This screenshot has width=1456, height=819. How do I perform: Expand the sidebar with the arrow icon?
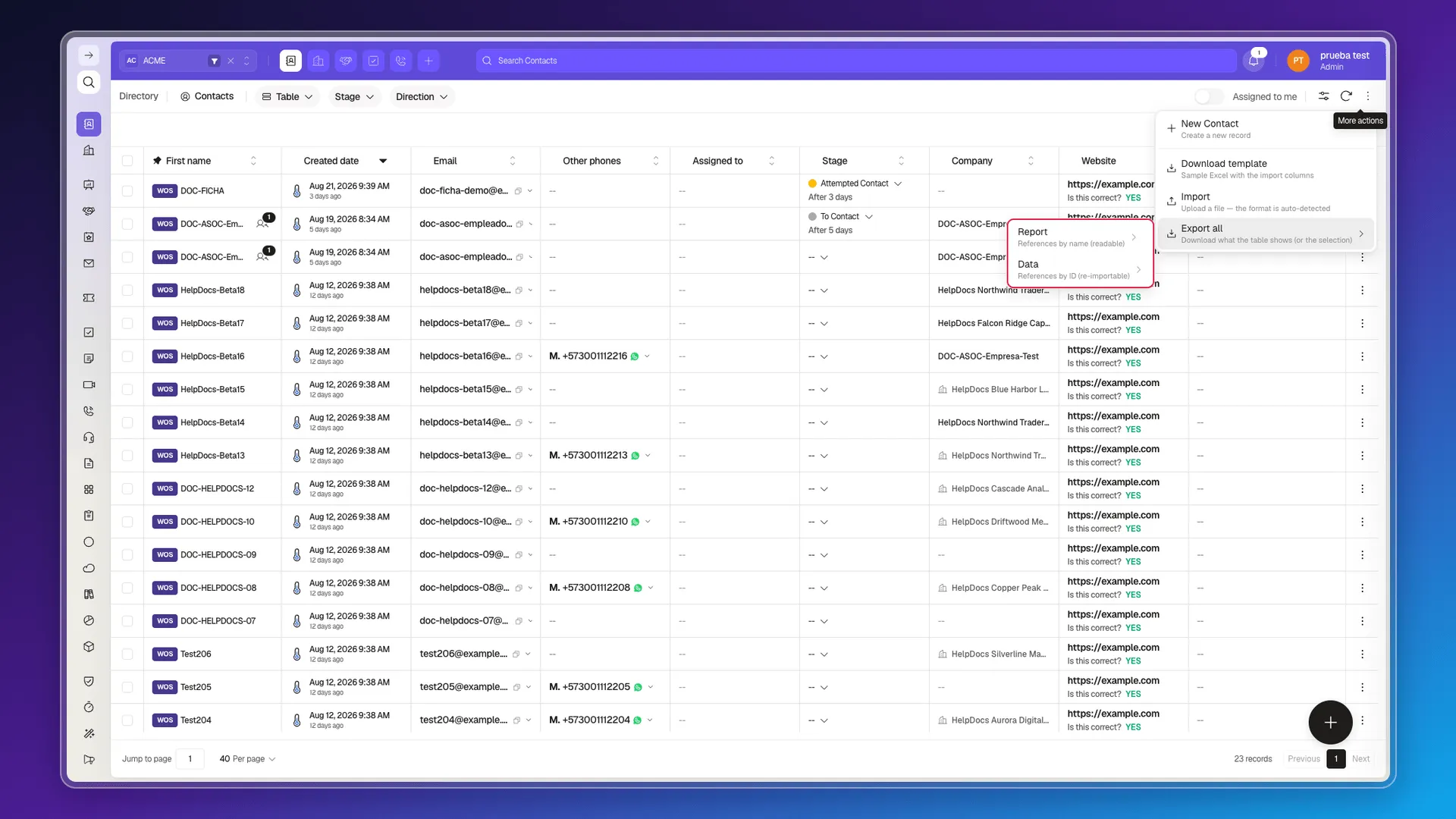click(89, 55)
